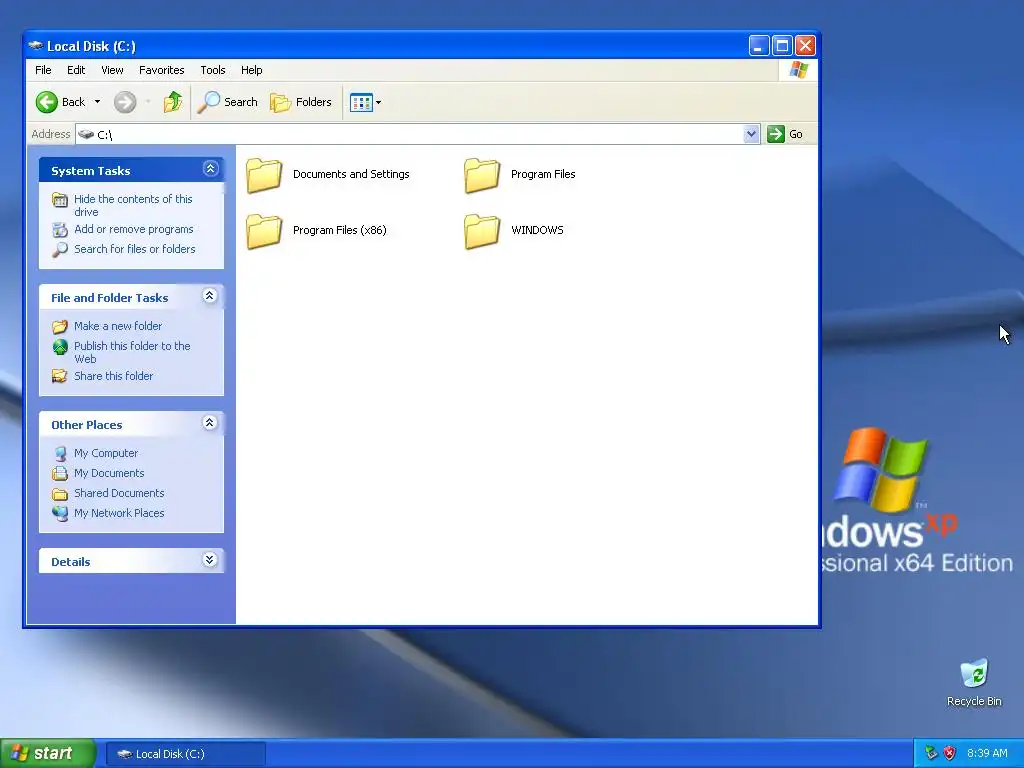Open the Edit menu
Screen dimensions: 1024x768
coord(76,70)
